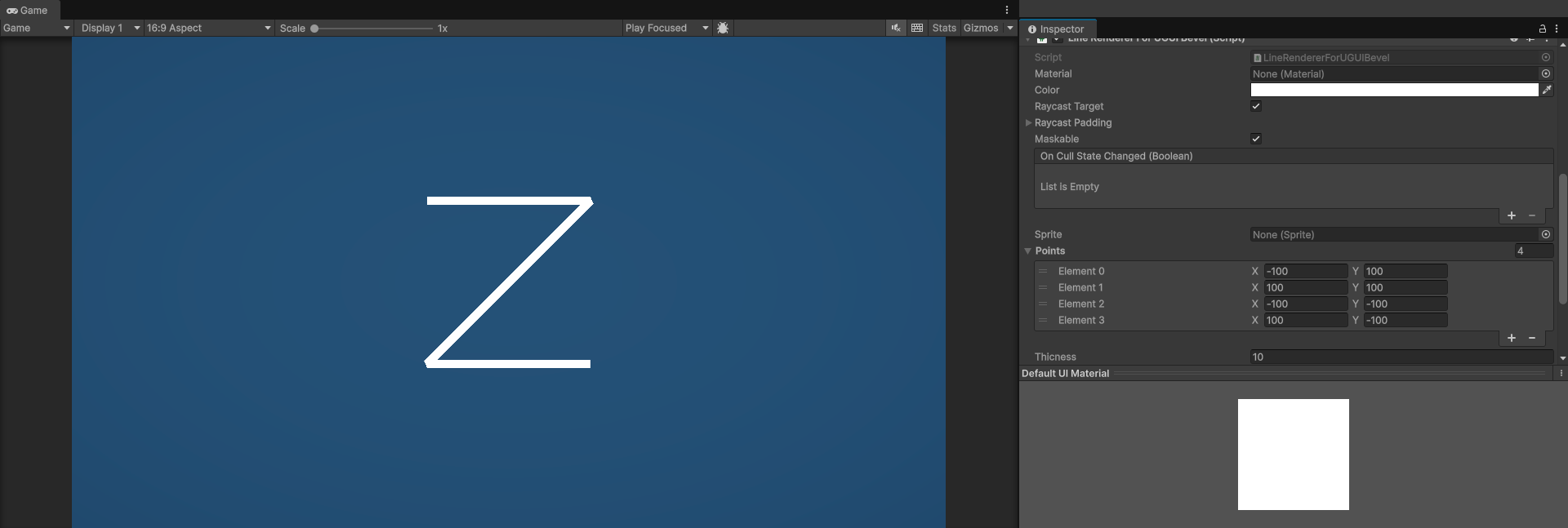1568x528 pixels.
Task: Click drag handle of Element 1
Action: 1043,287
